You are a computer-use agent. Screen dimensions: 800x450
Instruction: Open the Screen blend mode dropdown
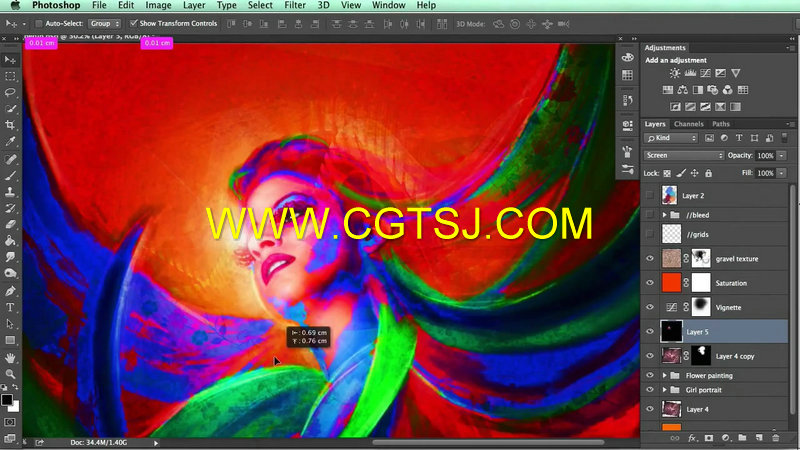(x=684, y=155)
